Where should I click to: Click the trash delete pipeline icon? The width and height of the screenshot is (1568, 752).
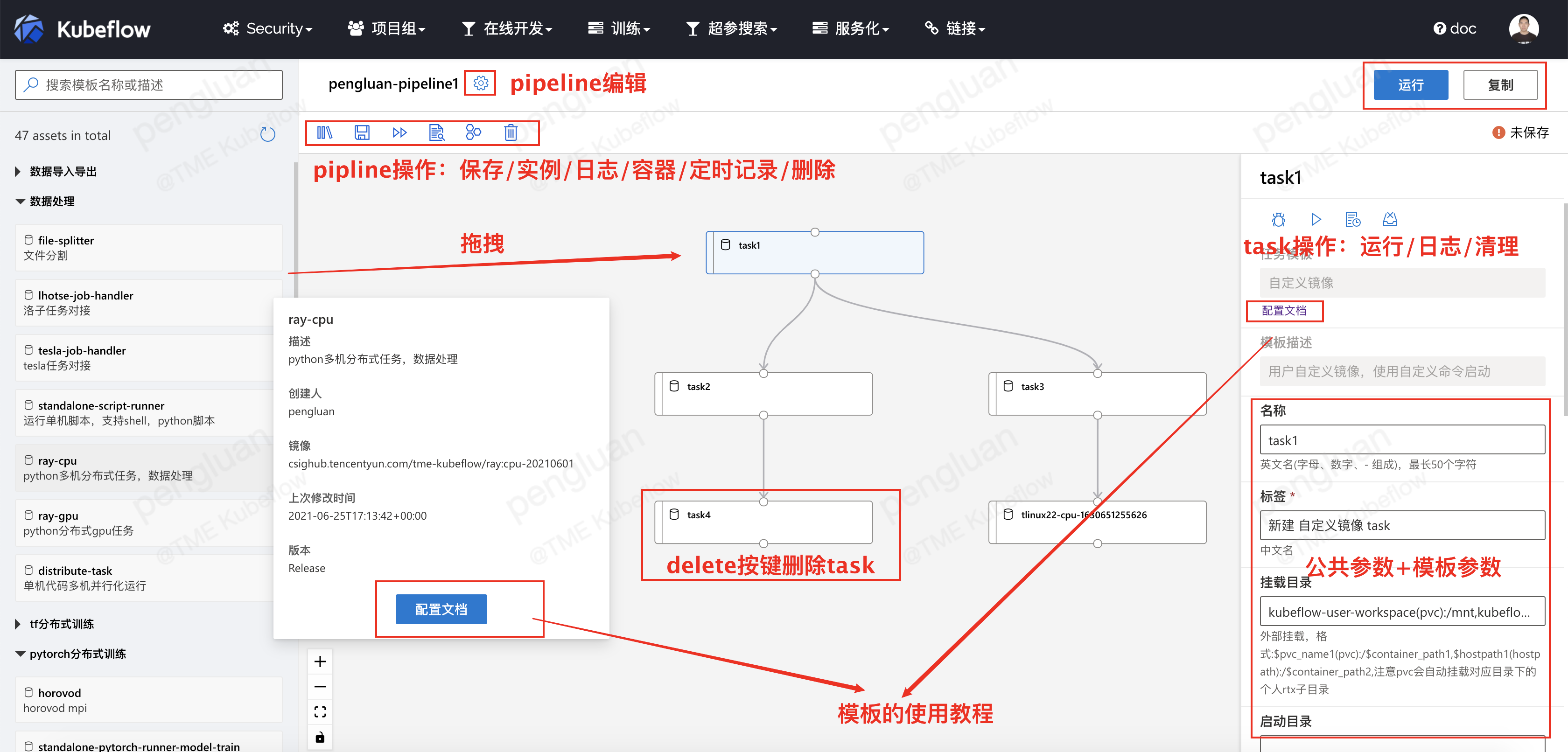click(x=511, y=132)
